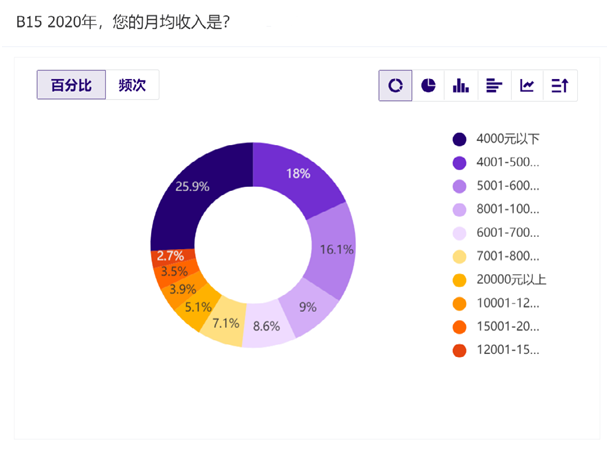
Task: Toggle the 7001-800... legend item
Action: [508, 256]
